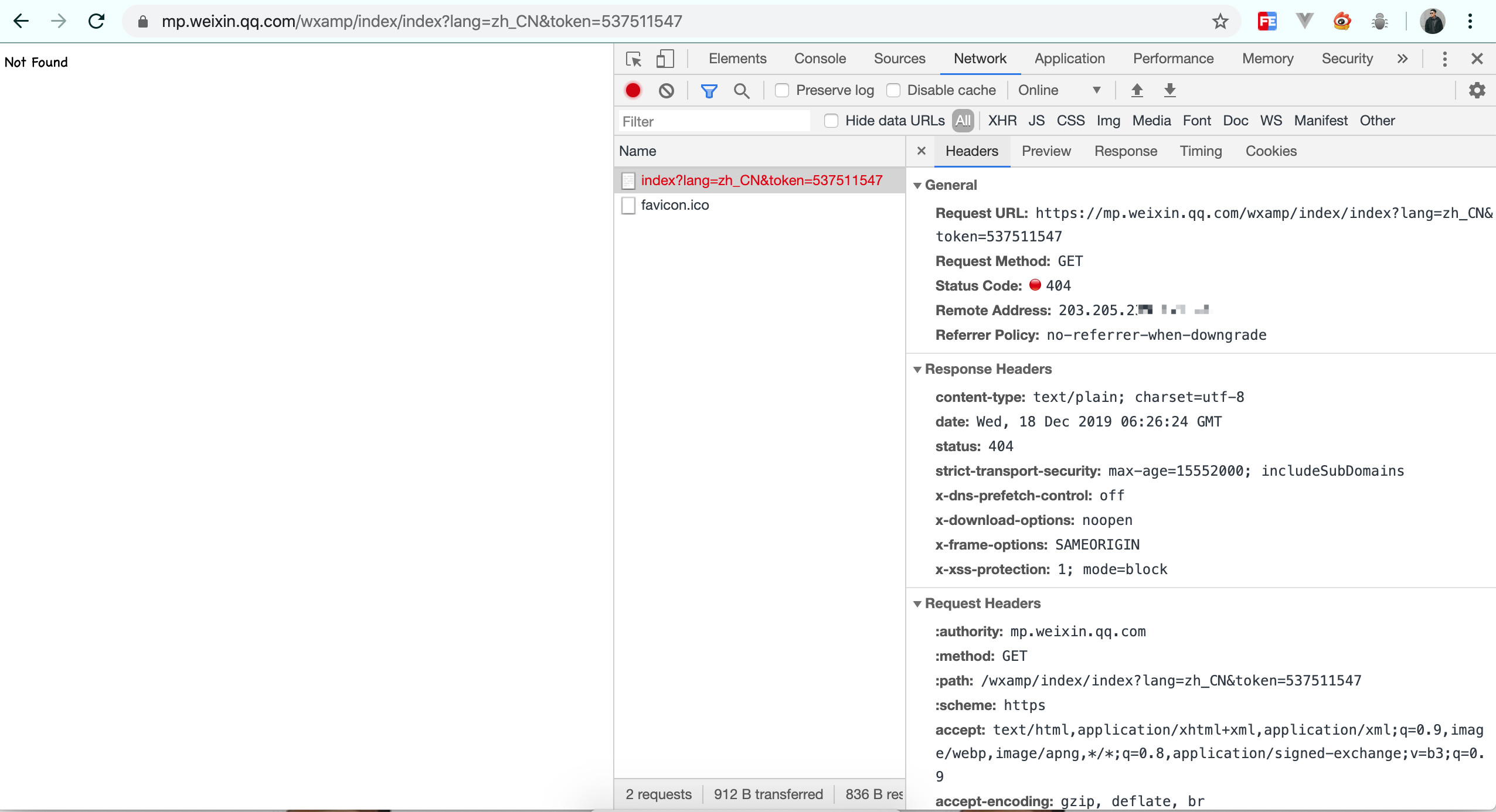Open the Online throttling dropdown
1496x812 pixels.
(x=1059, y=90)
